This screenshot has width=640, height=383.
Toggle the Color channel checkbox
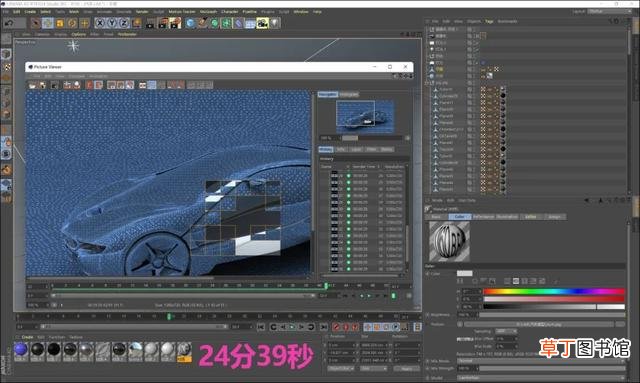[x=428, y=274]
